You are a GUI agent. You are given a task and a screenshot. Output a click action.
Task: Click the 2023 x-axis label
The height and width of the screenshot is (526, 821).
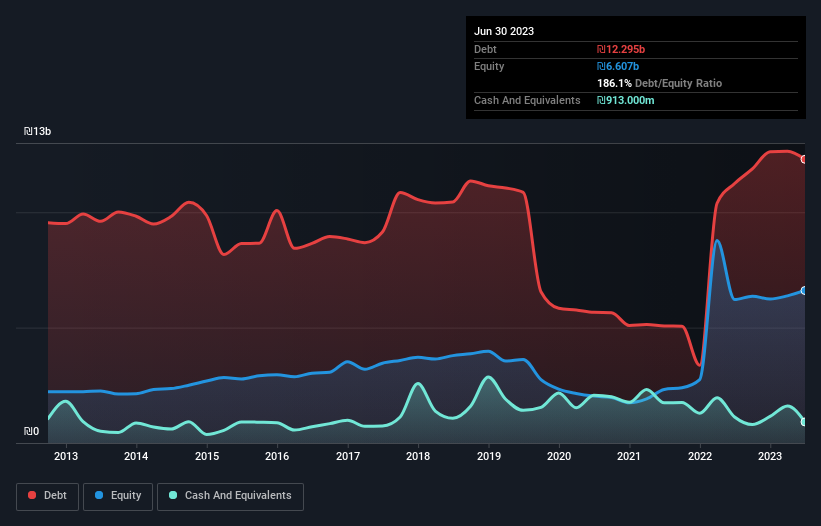coord(770,456)
